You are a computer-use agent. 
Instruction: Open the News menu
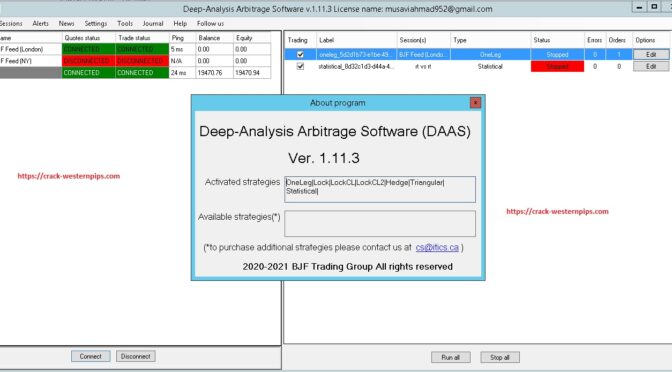tap(66, 24)
